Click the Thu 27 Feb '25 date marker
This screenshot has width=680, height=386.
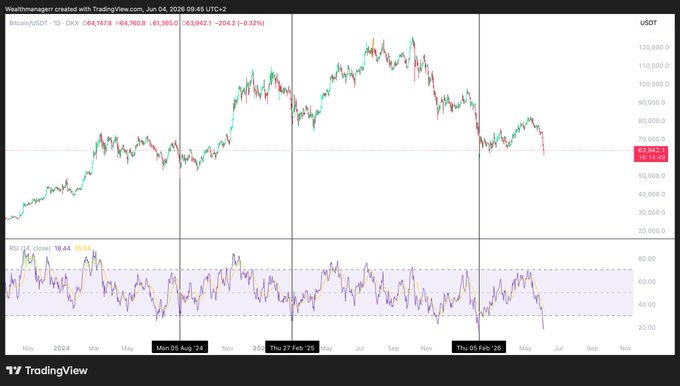click(x=292, y=347)
